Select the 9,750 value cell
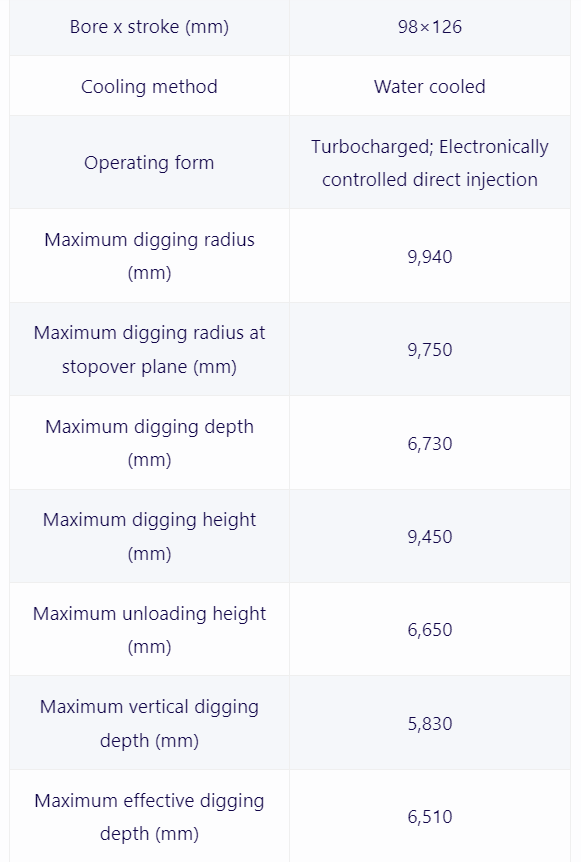This screenshot has width=581, height=862. pyautogui.click(x=430, y=349)
